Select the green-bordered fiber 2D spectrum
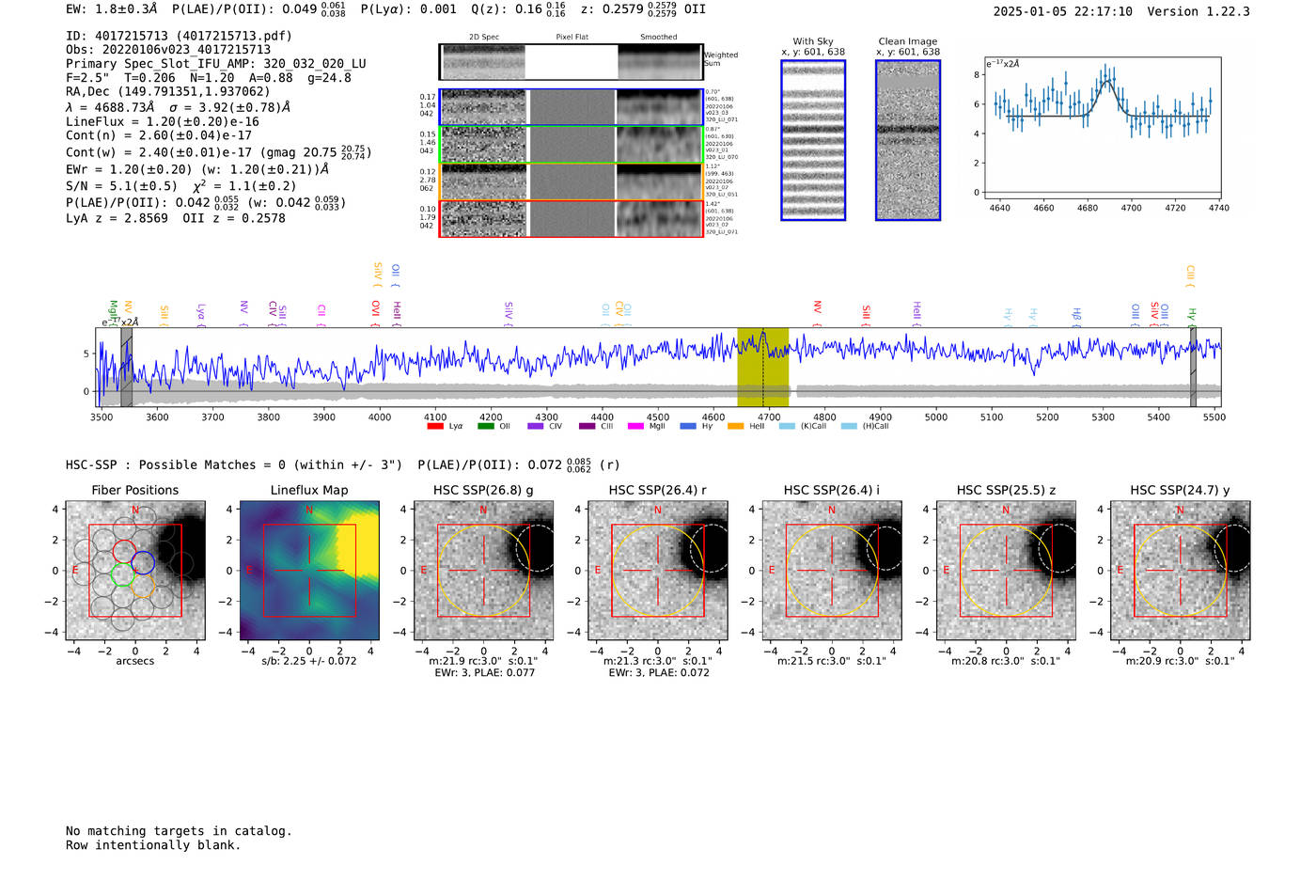 click(571, 145)
